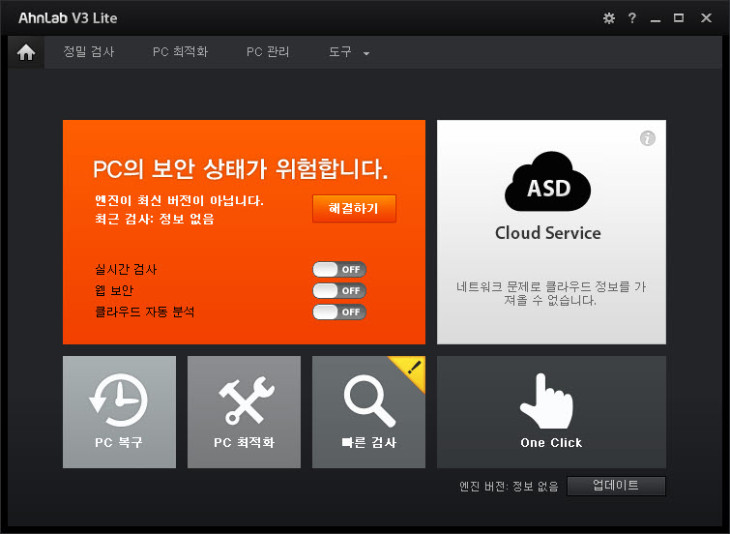
Task: Minimize the AhnLab V3 Lite window
Action: point(656,19)
